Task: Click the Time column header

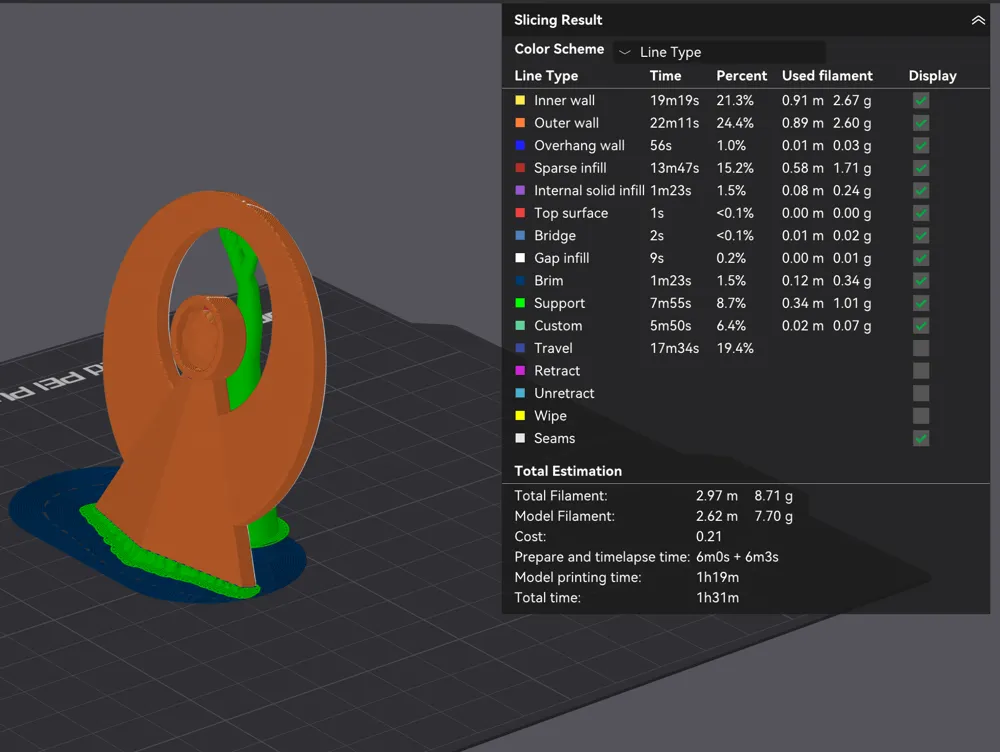Action: [665, 76]
